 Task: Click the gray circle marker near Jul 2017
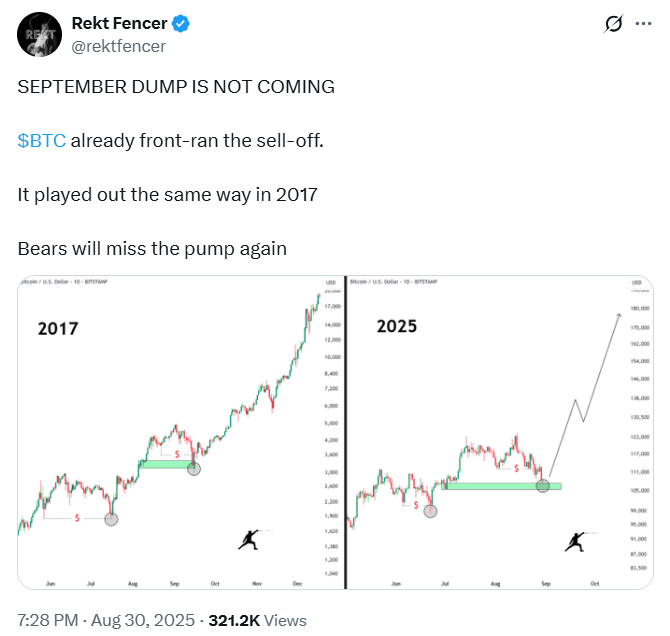click(111, 519)
